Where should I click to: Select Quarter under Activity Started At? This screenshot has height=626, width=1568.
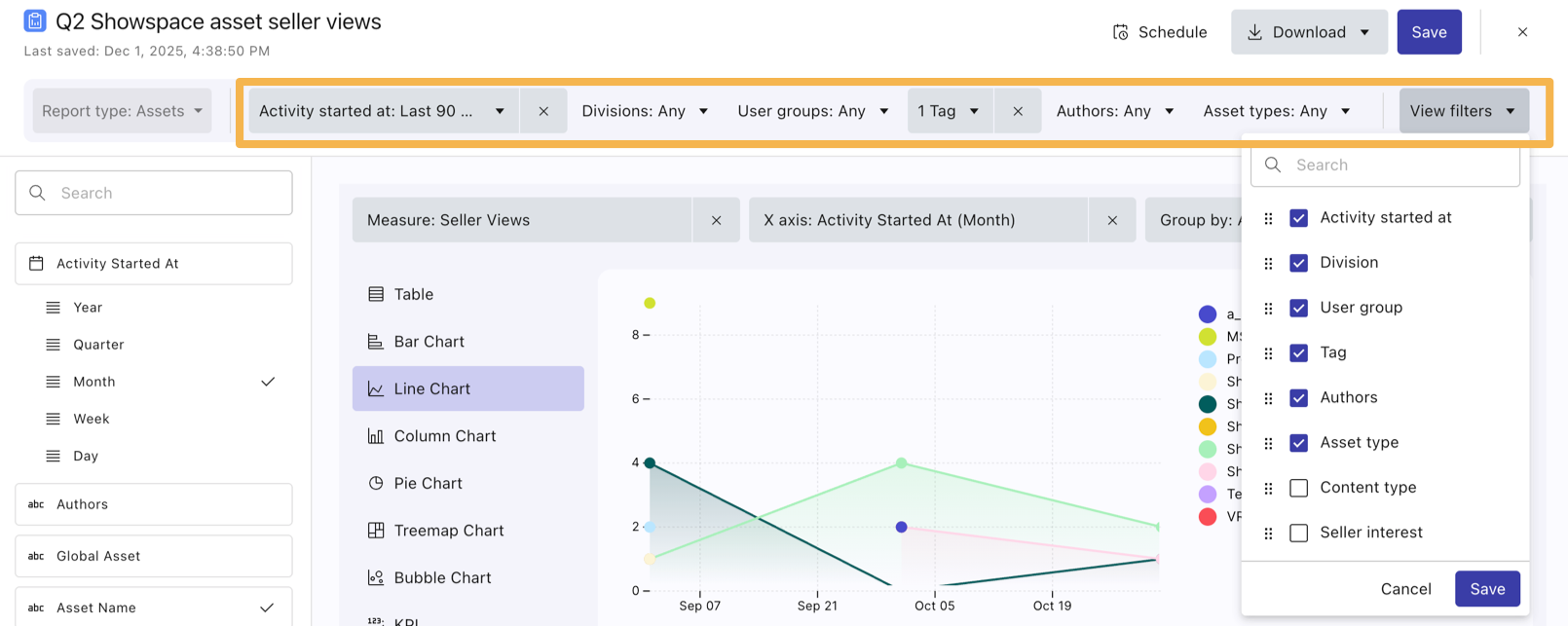coord(98,345)
